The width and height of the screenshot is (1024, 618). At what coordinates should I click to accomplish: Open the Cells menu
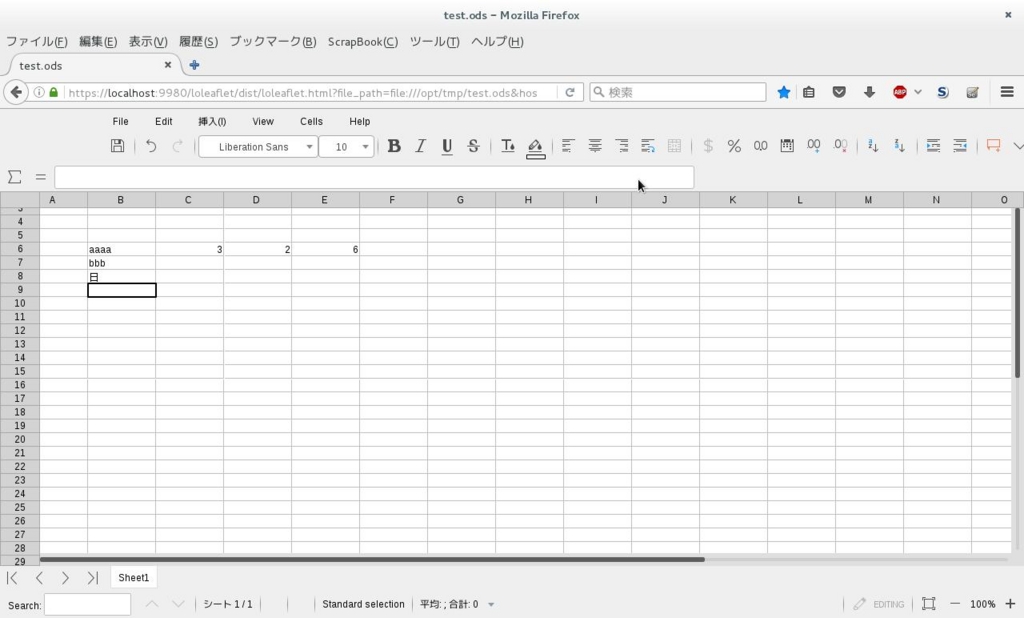click(311, 122)
